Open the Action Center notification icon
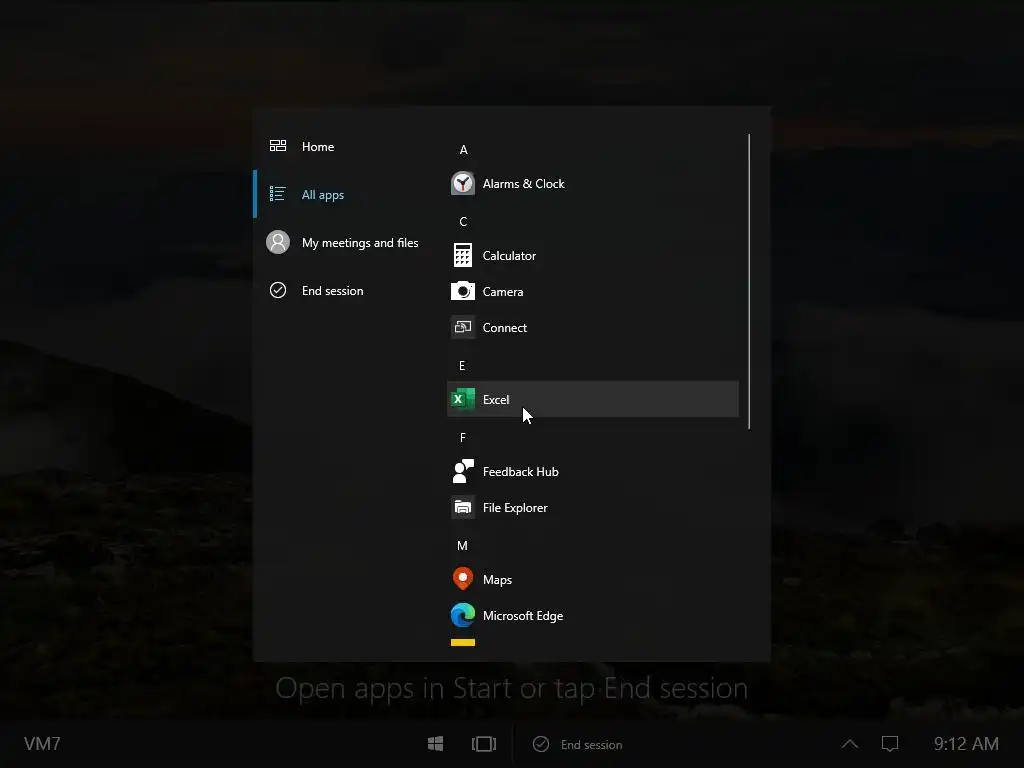This screenshot has height=768, width=1024. (890, 744)
